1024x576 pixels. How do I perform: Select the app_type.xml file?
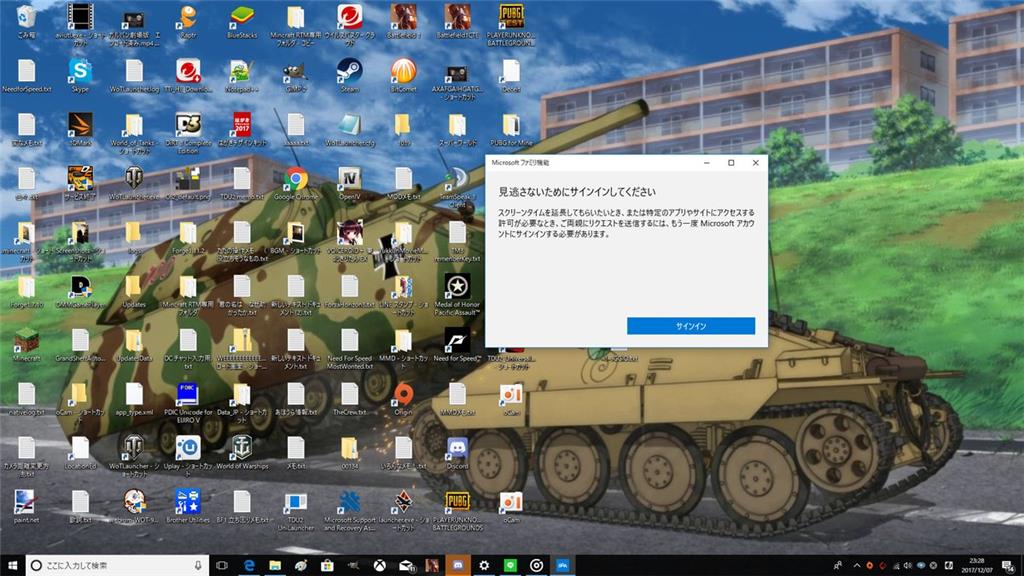(x=134, y=399)
